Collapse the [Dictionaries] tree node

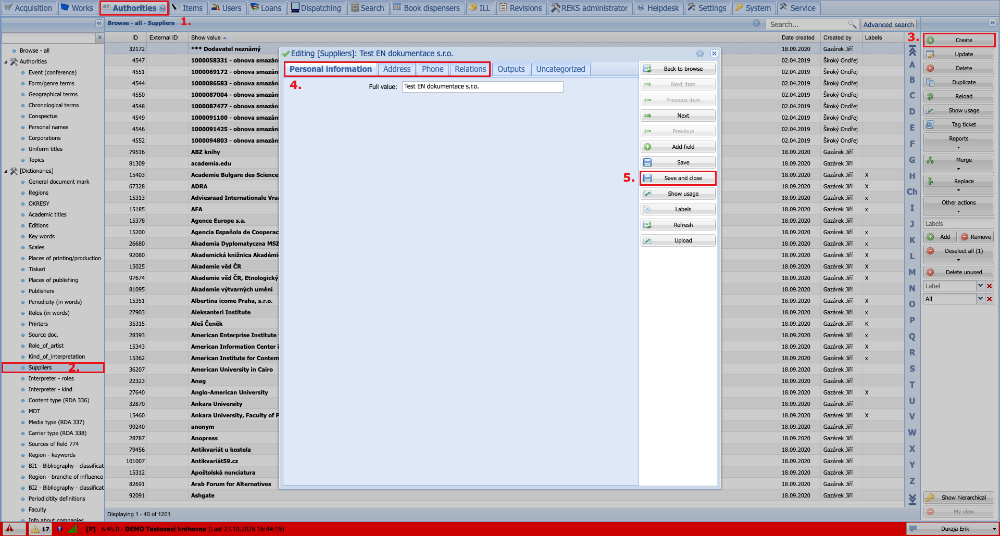pos(5,171)
